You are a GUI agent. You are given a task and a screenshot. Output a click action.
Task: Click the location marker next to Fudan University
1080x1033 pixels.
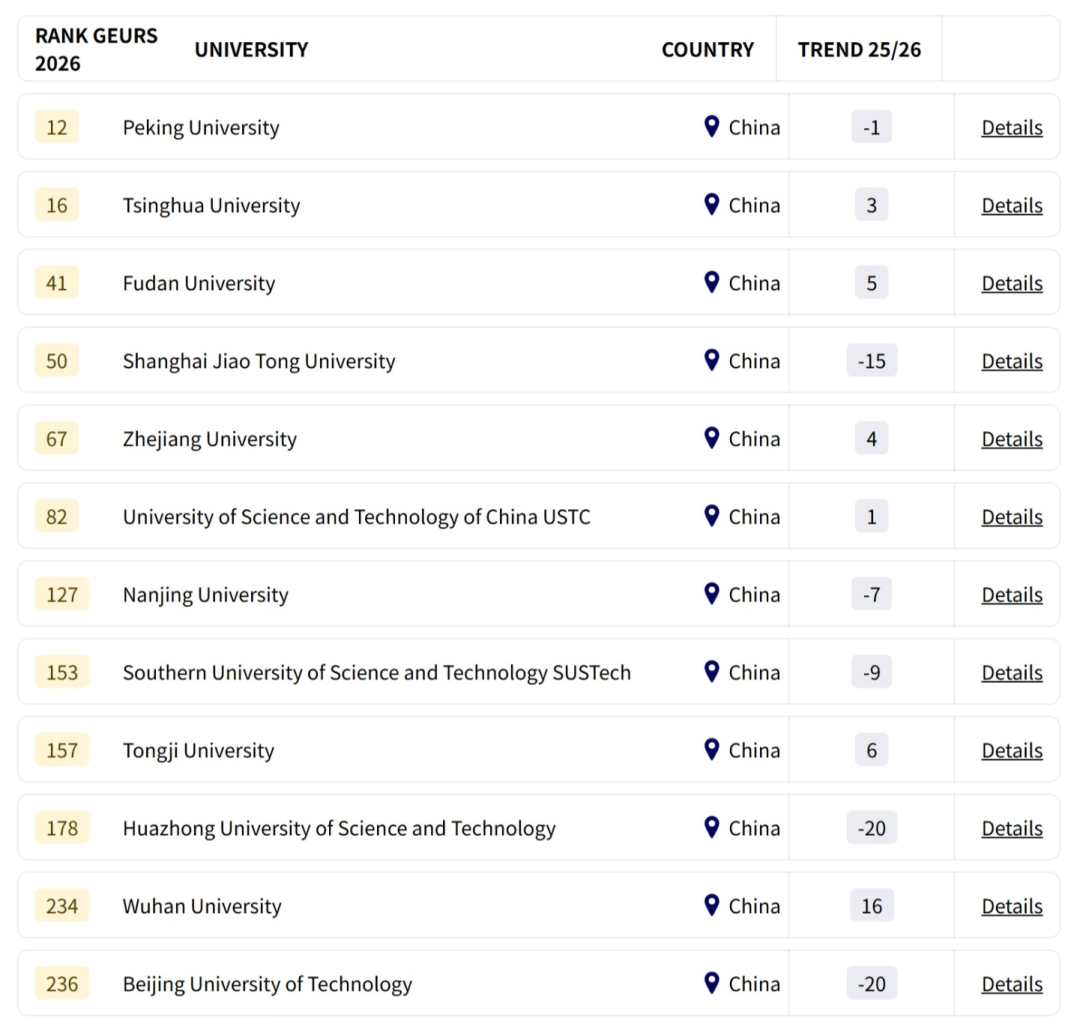[x=711, y=283]
